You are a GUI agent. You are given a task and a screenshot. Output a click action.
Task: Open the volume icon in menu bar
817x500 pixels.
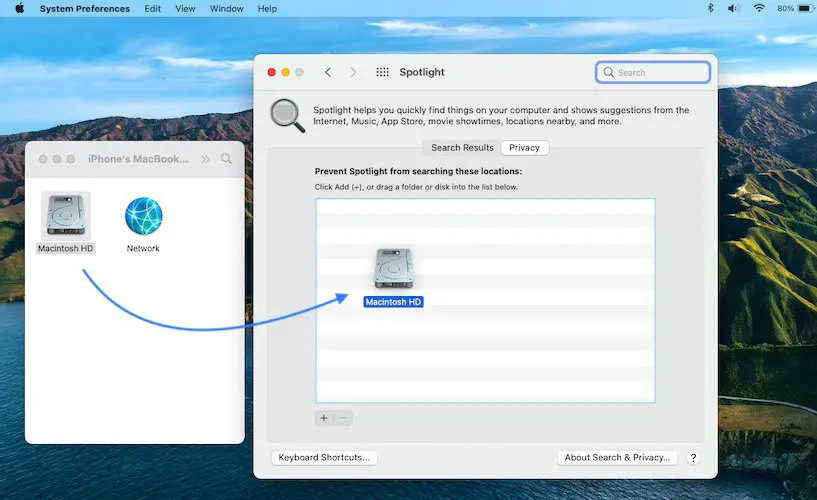(733, 8)
